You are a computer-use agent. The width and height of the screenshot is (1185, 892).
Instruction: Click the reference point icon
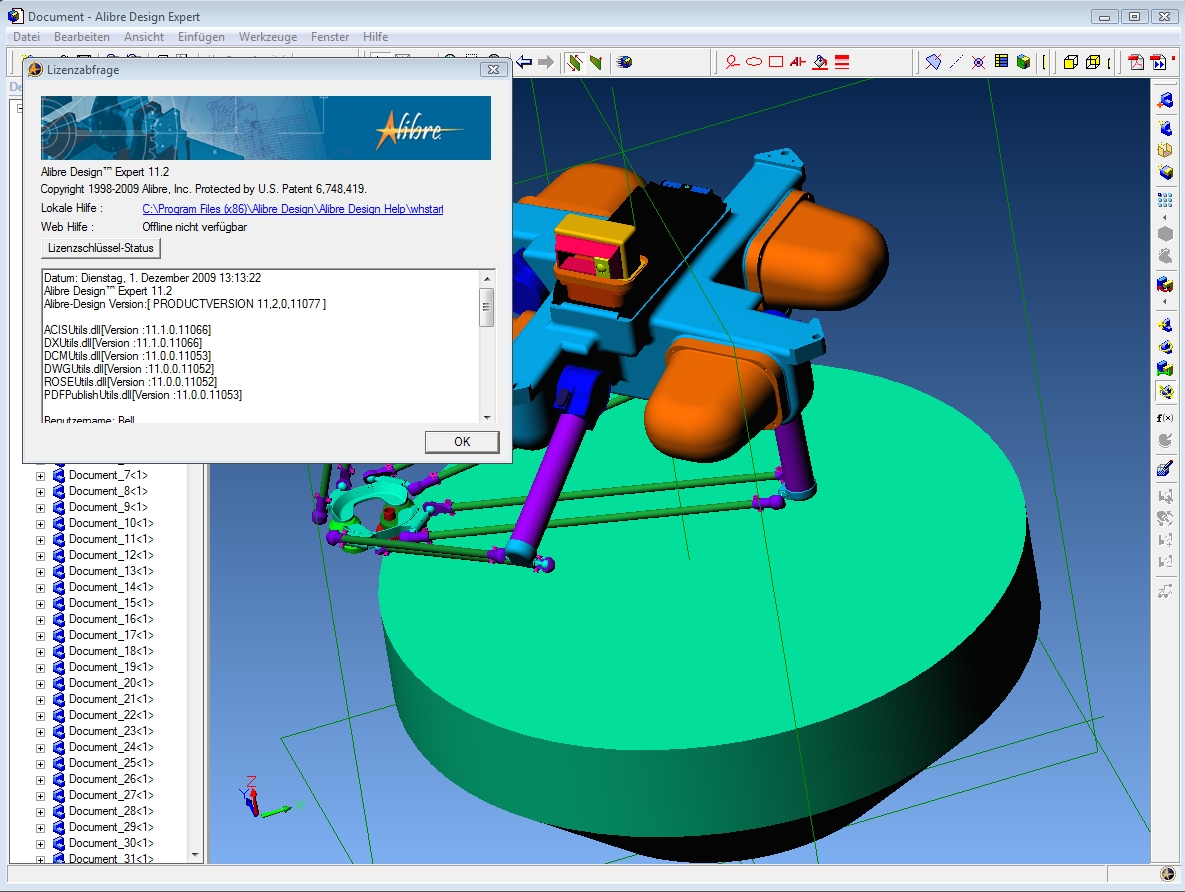[x=979, y=62]
